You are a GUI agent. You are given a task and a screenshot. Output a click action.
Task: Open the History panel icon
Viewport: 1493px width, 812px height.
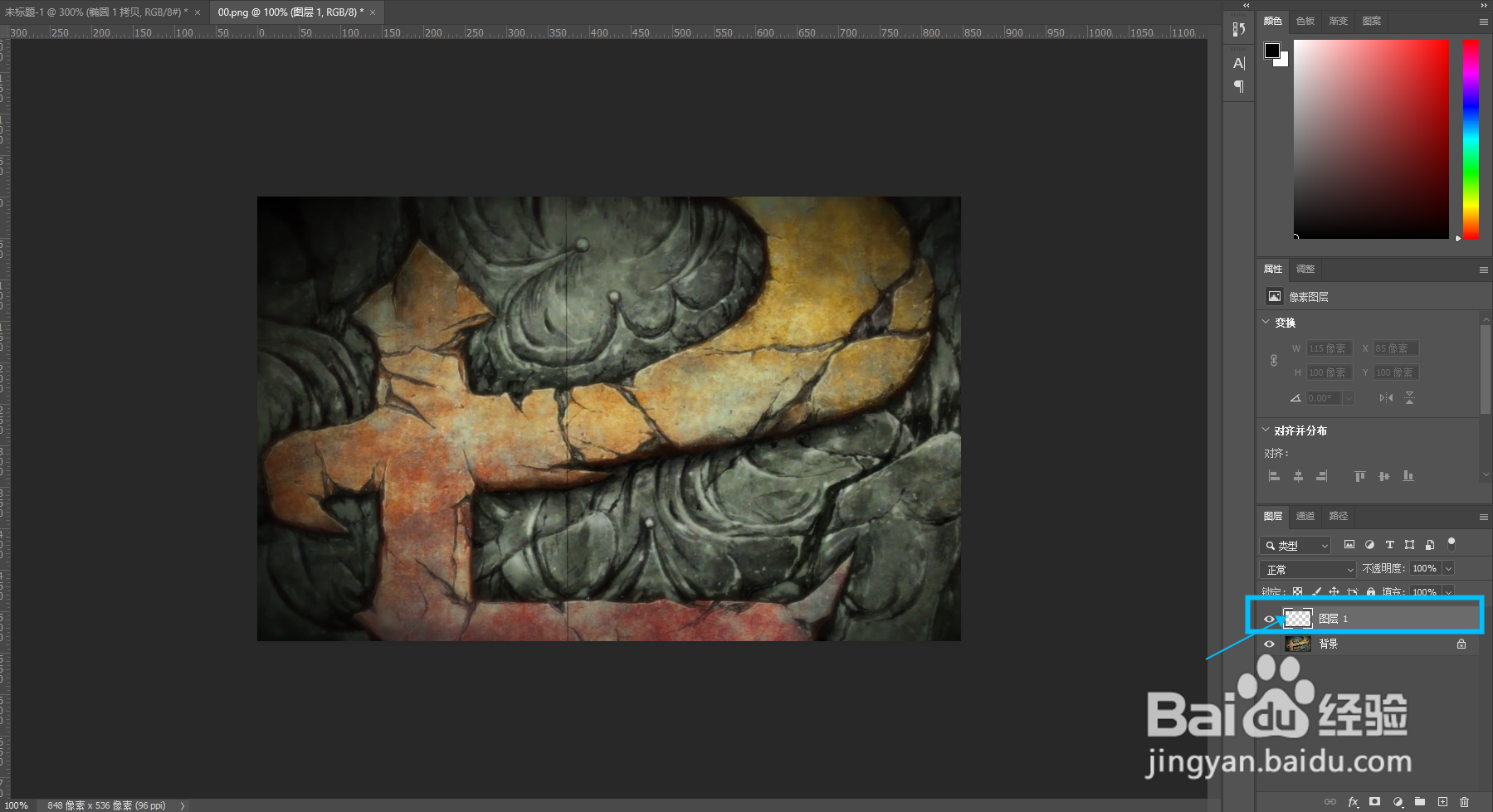tap(1239, 29)
